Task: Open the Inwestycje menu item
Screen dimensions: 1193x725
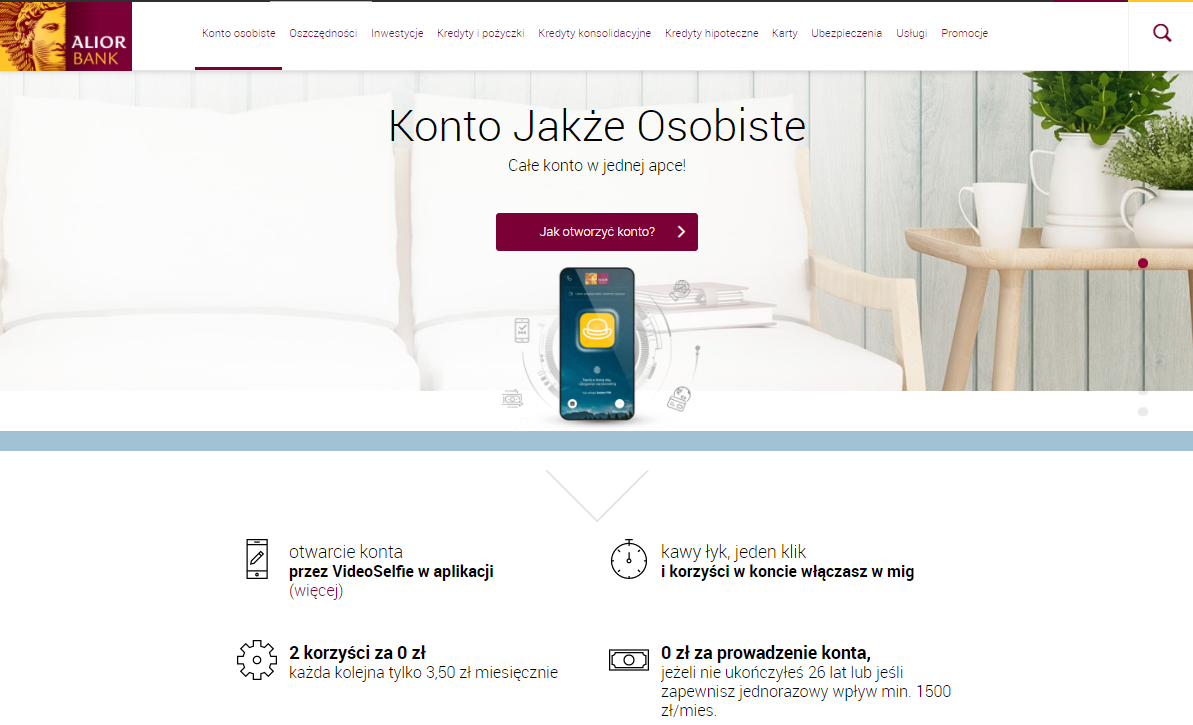Action: click(x=397, y=33)
